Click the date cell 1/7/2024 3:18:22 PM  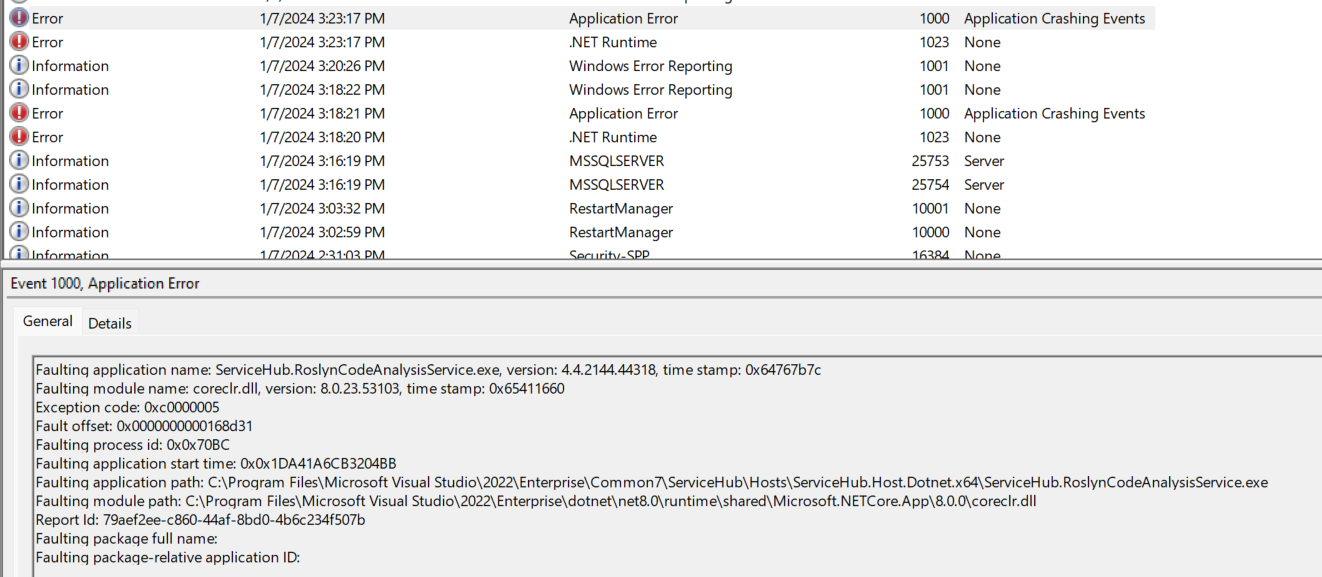[x=322, y=90]
